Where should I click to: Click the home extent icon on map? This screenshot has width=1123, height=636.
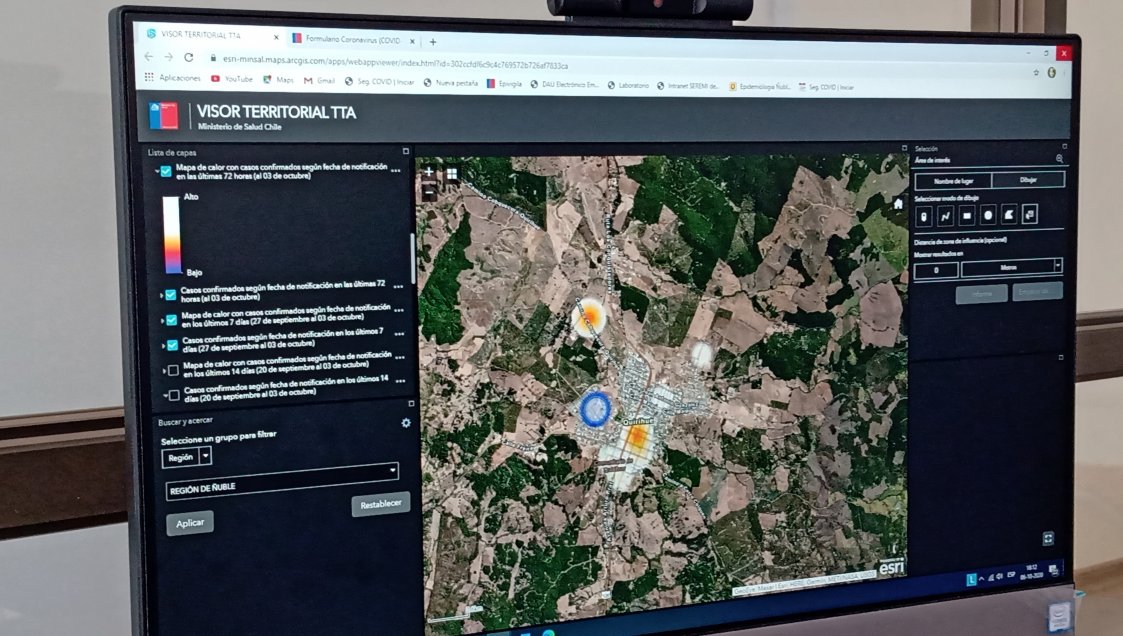[x=898, y=204]
